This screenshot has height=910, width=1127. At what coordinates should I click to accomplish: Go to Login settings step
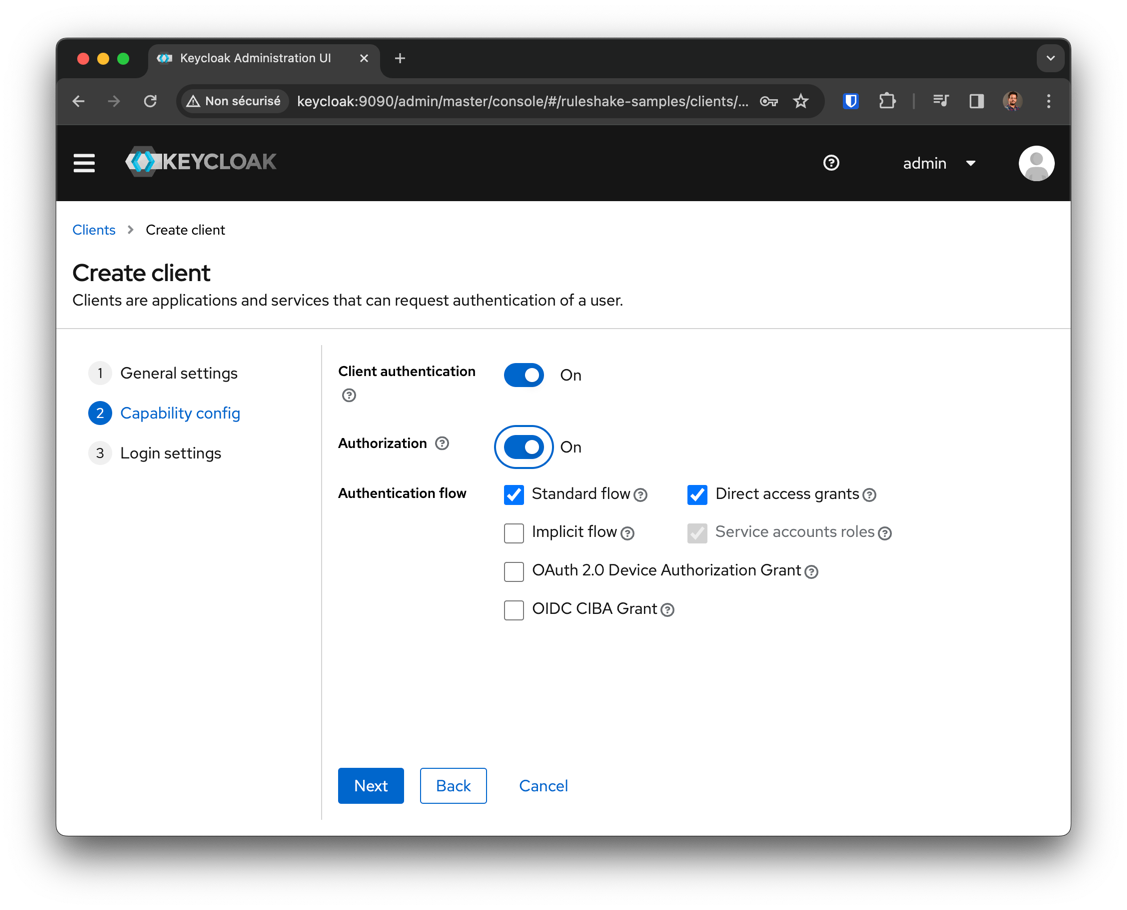[x=170, y=453]
